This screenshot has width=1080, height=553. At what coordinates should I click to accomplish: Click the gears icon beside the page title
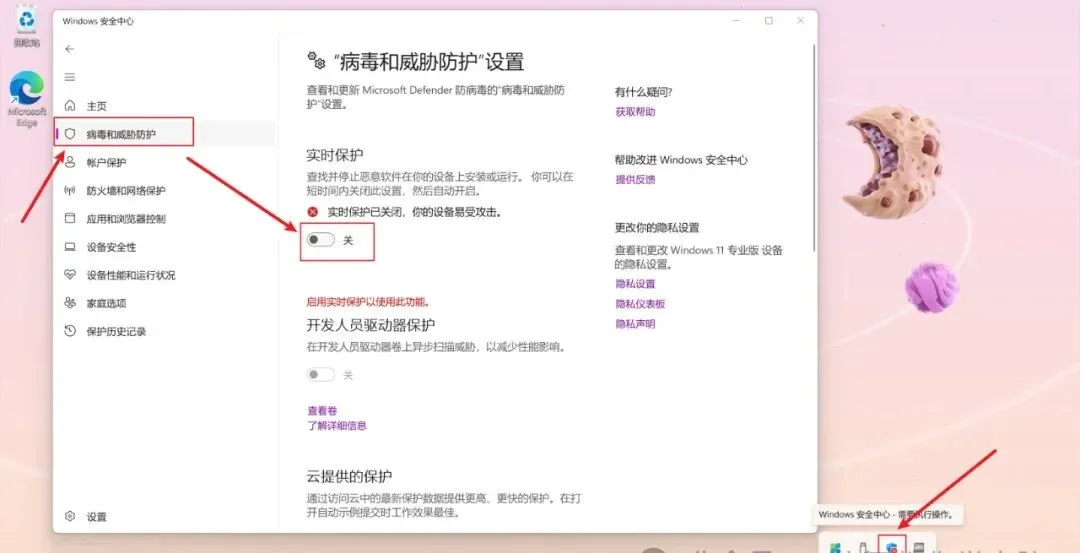pyautogui.click(x=316, y=61)
